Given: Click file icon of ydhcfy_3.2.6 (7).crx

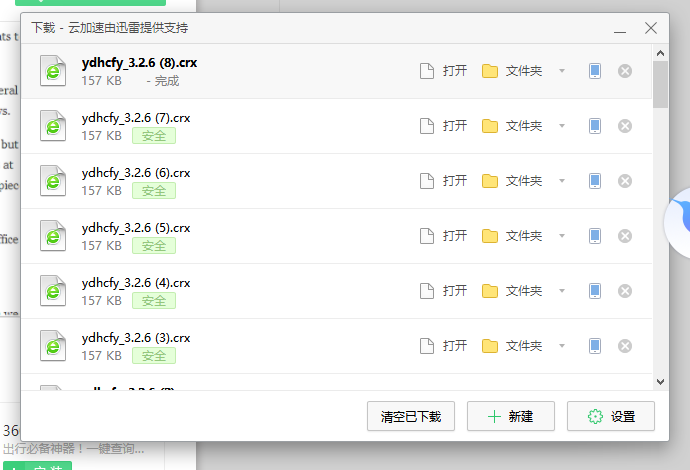Looking at the screenshot, I should (53, 125).
